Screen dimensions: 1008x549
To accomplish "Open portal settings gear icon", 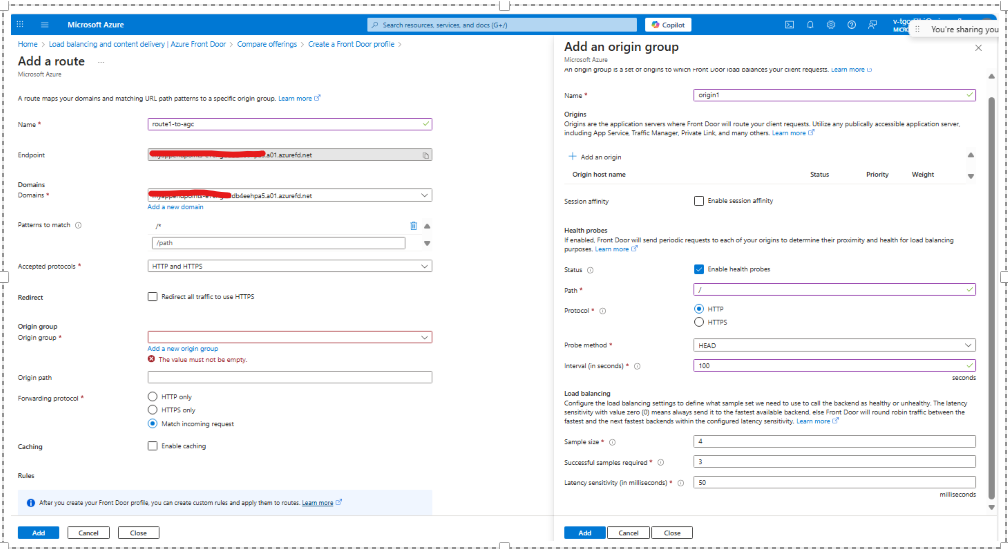I will [x=831, y=24].
